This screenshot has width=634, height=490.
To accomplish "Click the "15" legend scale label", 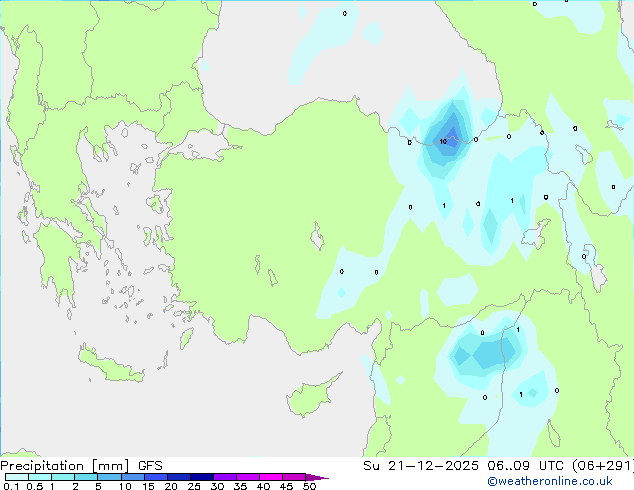I will (148, 486).
